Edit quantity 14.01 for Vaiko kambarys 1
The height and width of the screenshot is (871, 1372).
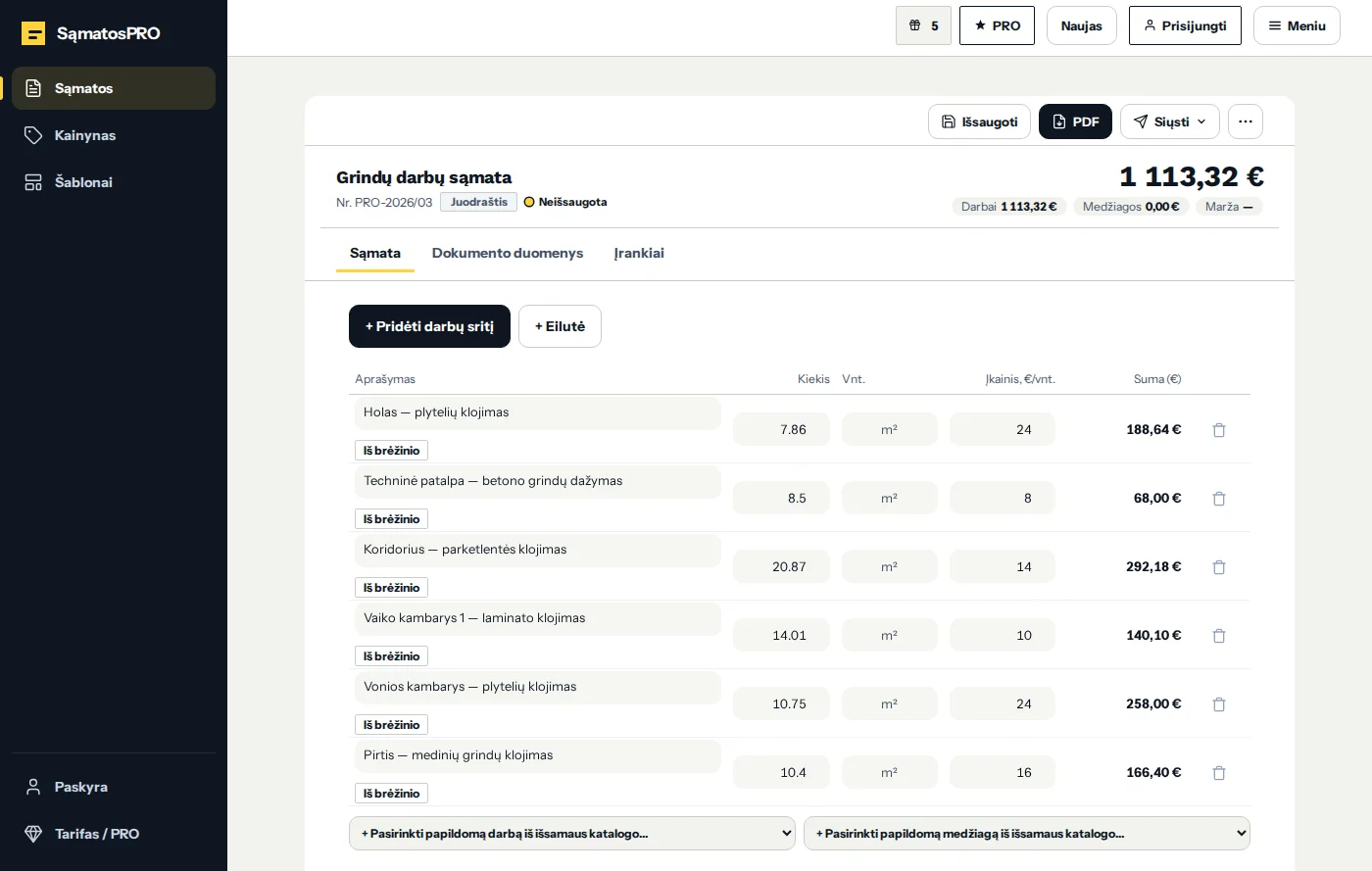click(781, 635)
